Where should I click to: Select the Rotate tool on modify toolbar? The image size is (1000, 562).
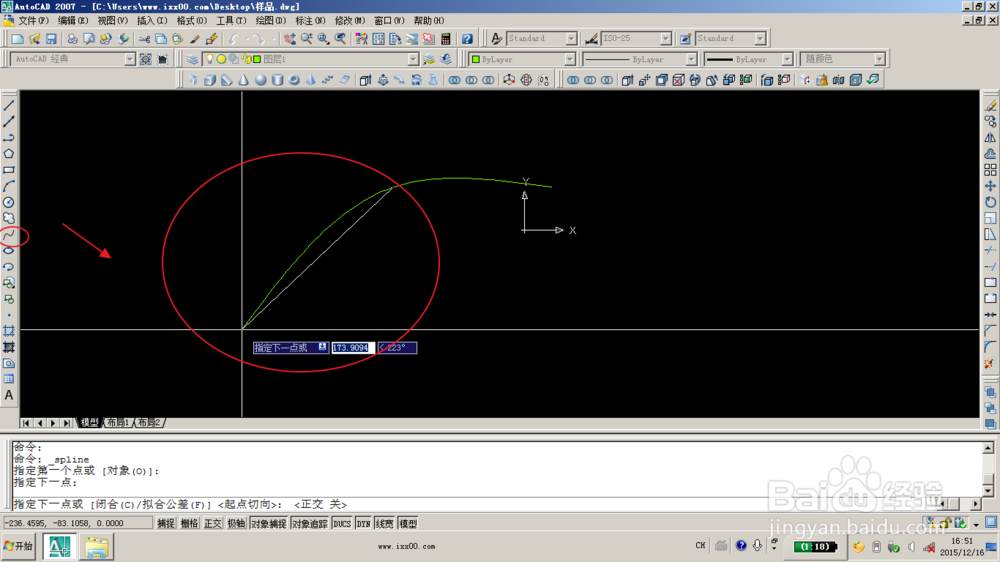(x=990, y=202)
